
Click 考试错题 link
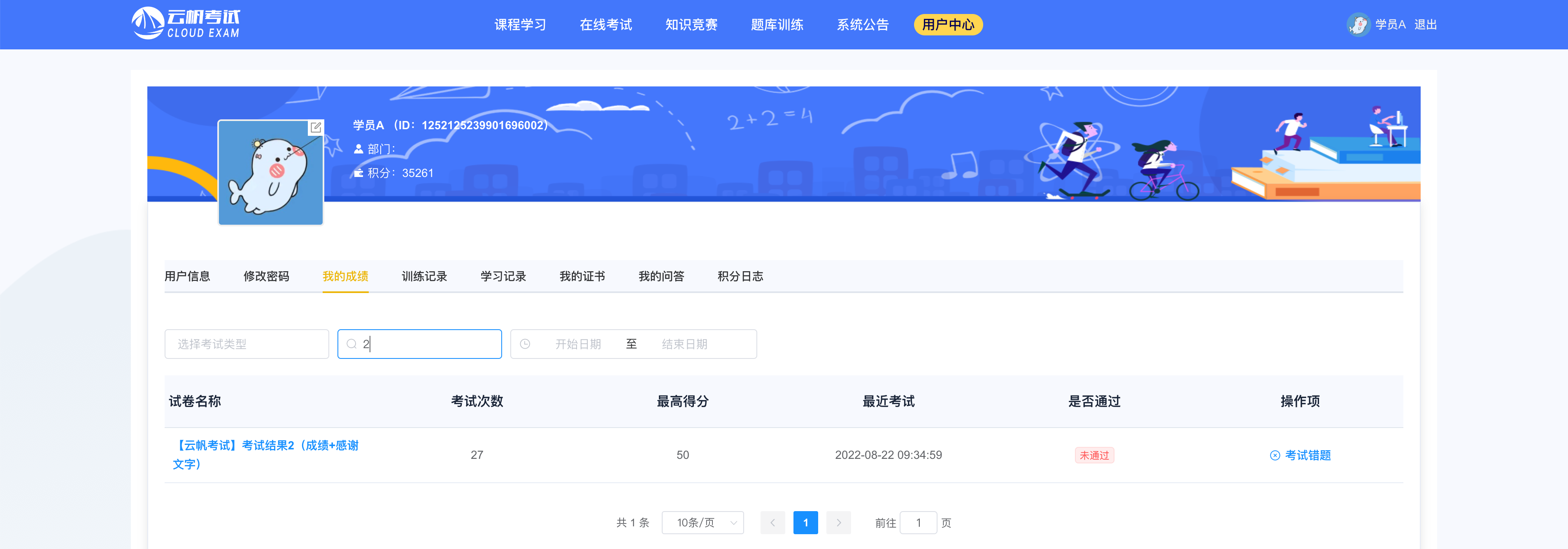pos(1307,455)
